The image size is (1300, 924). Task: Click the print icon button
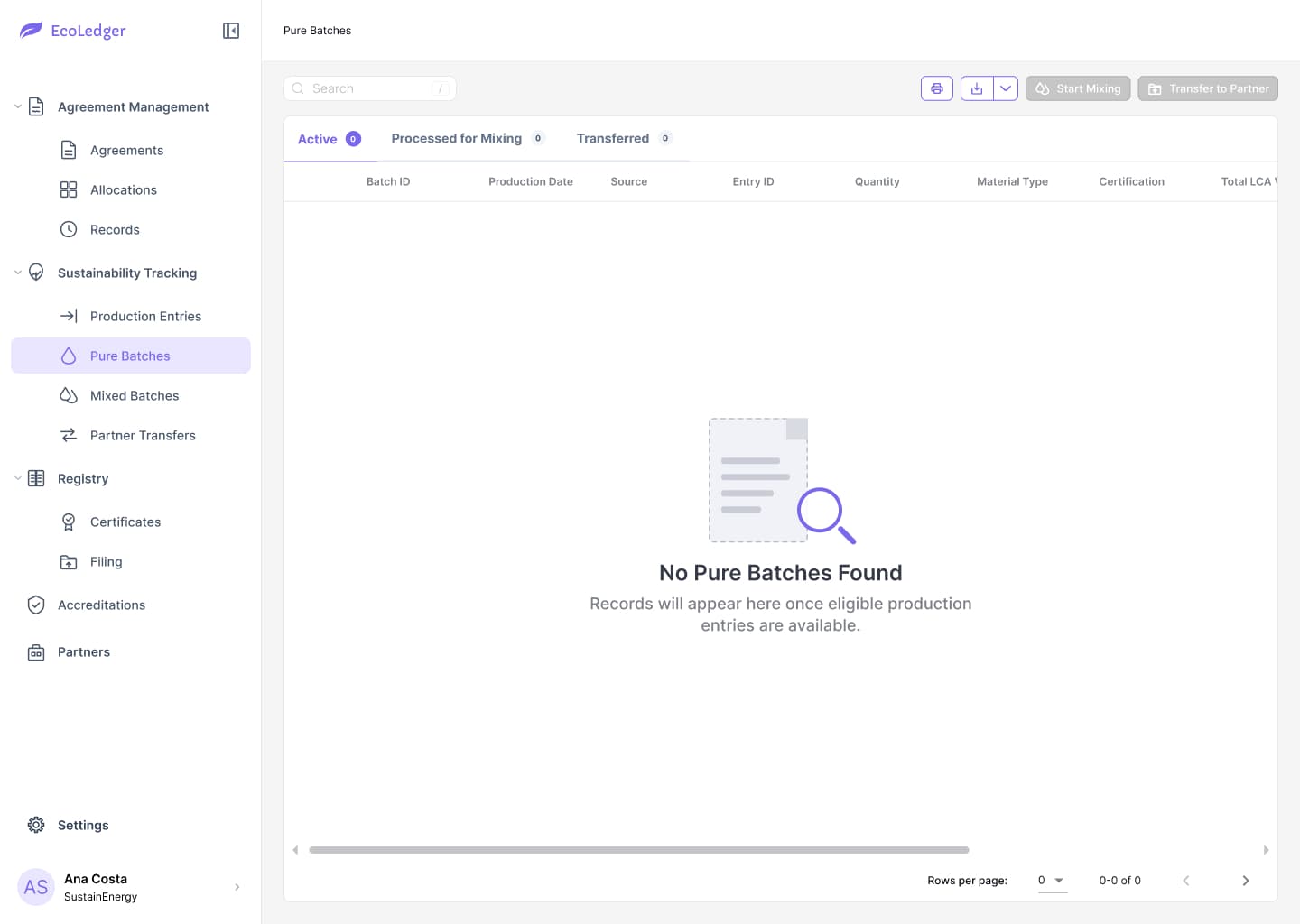click(x=937, y=88)
